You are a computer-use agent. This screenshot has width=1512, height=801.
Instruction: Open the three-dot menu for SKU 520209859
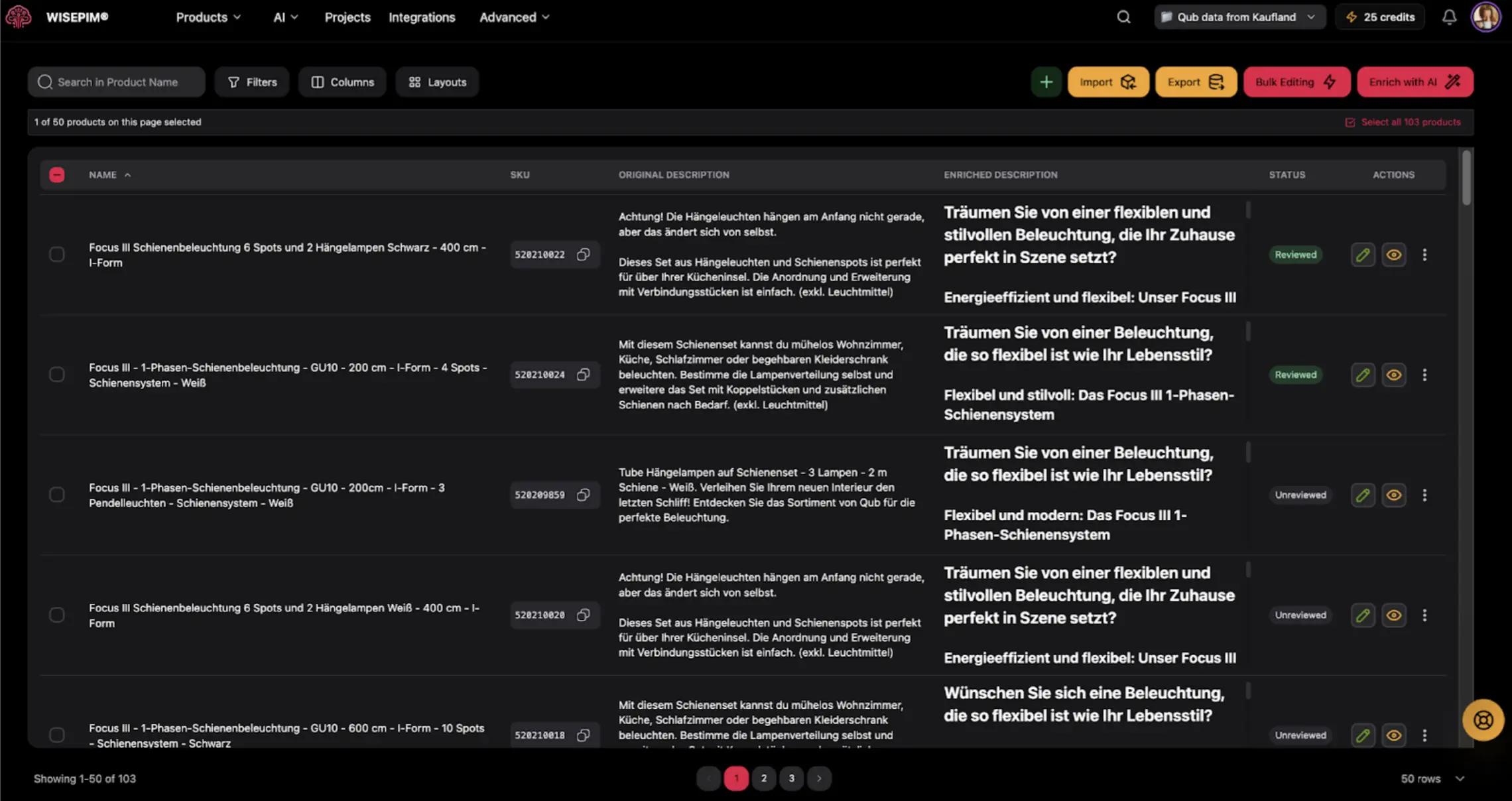pos(1424,495)
